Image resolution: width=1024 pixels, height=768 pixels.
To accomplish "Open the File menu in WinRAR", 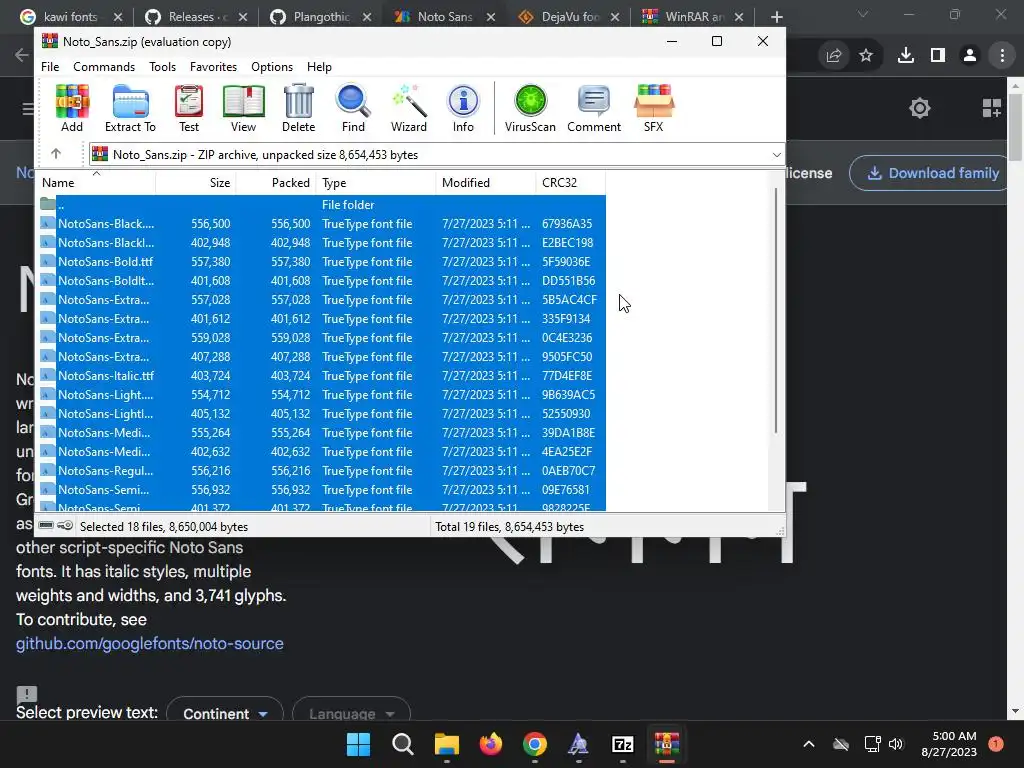I will click(50, 67).
